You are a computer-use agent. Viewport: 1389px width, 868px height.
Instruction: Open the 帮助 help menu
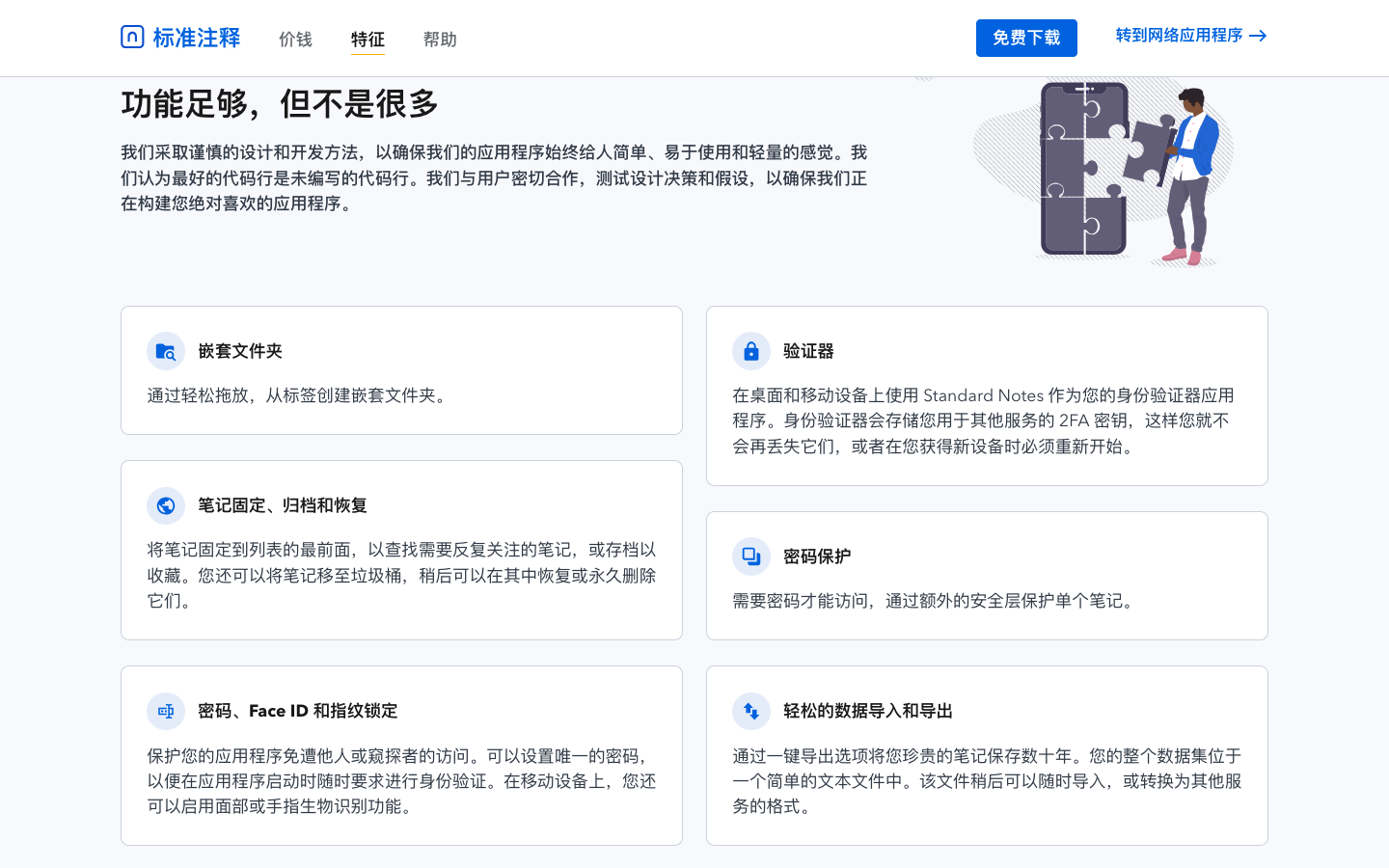tap(440, 40)
